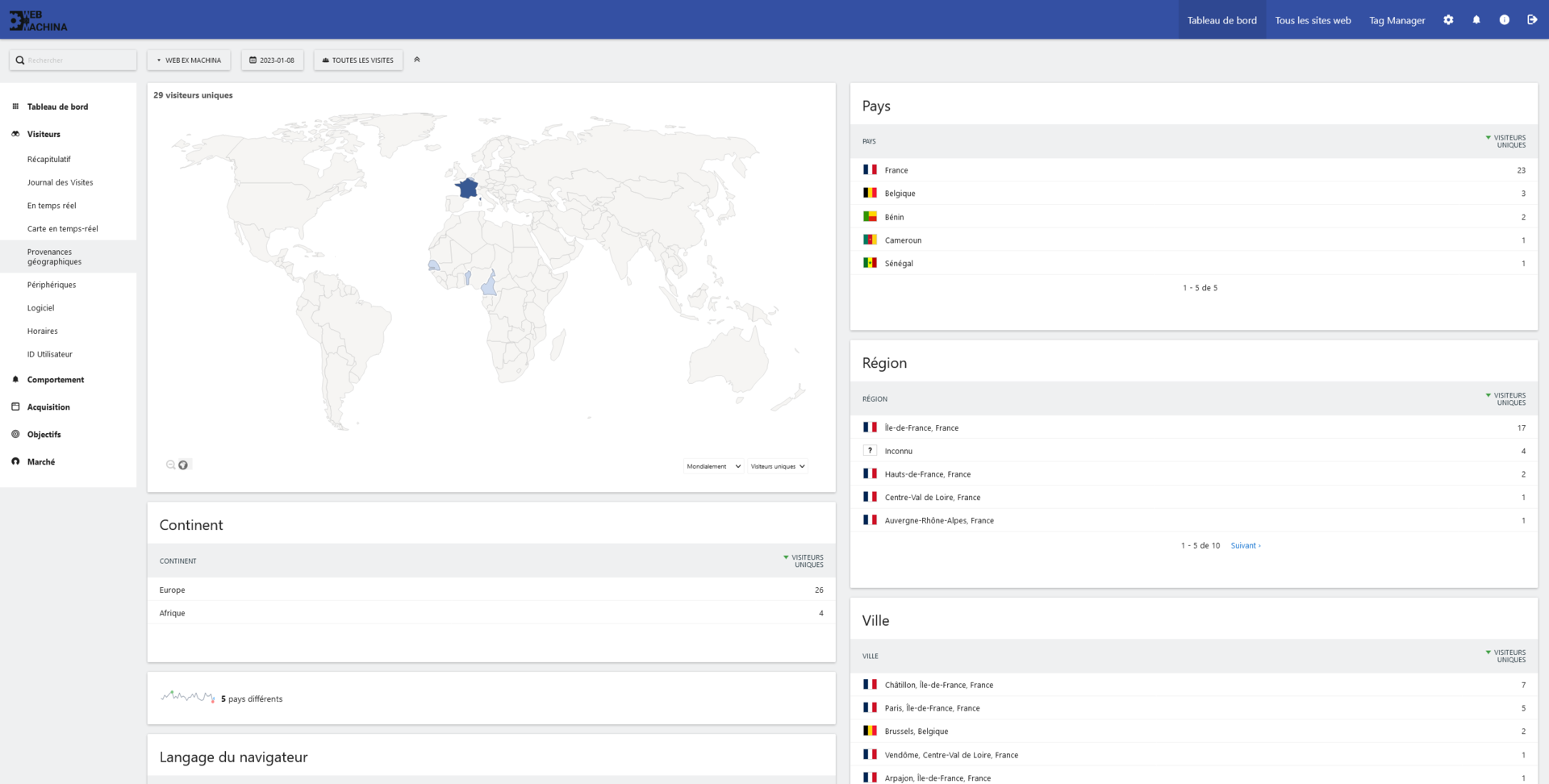This screenshot has width=1549, height=784.
Task: Click the Rechercher search field
Action: point(73,60)
